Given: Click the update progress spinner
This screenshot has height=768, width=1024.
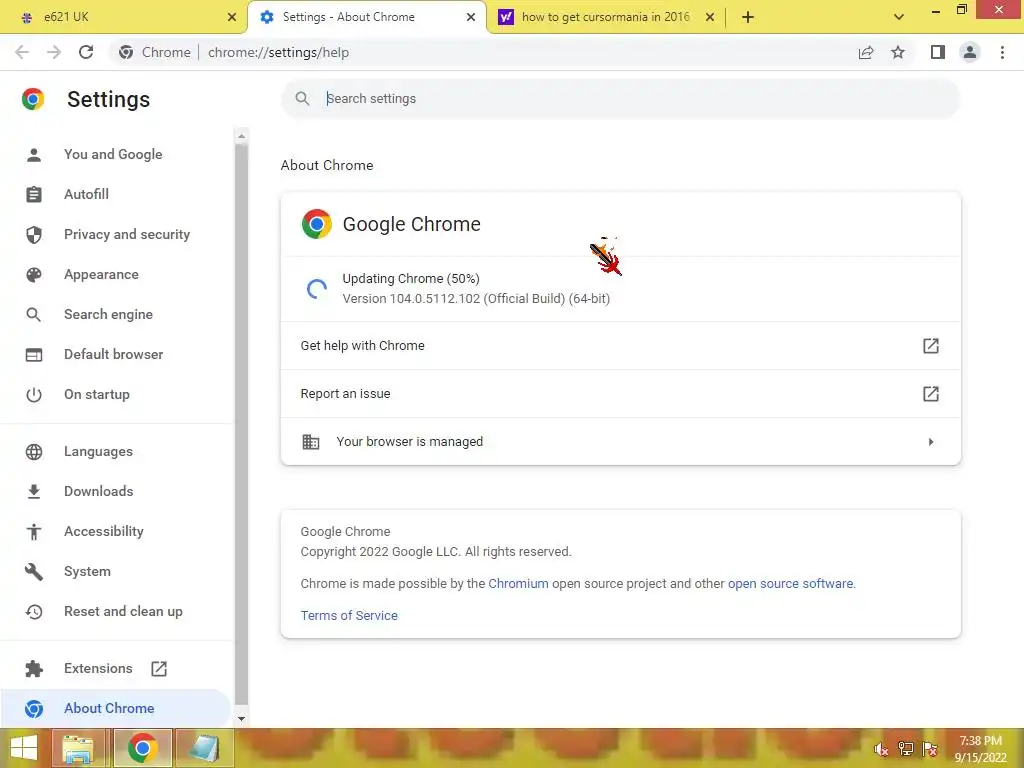Looking at the screenshot, I should 317,289.
